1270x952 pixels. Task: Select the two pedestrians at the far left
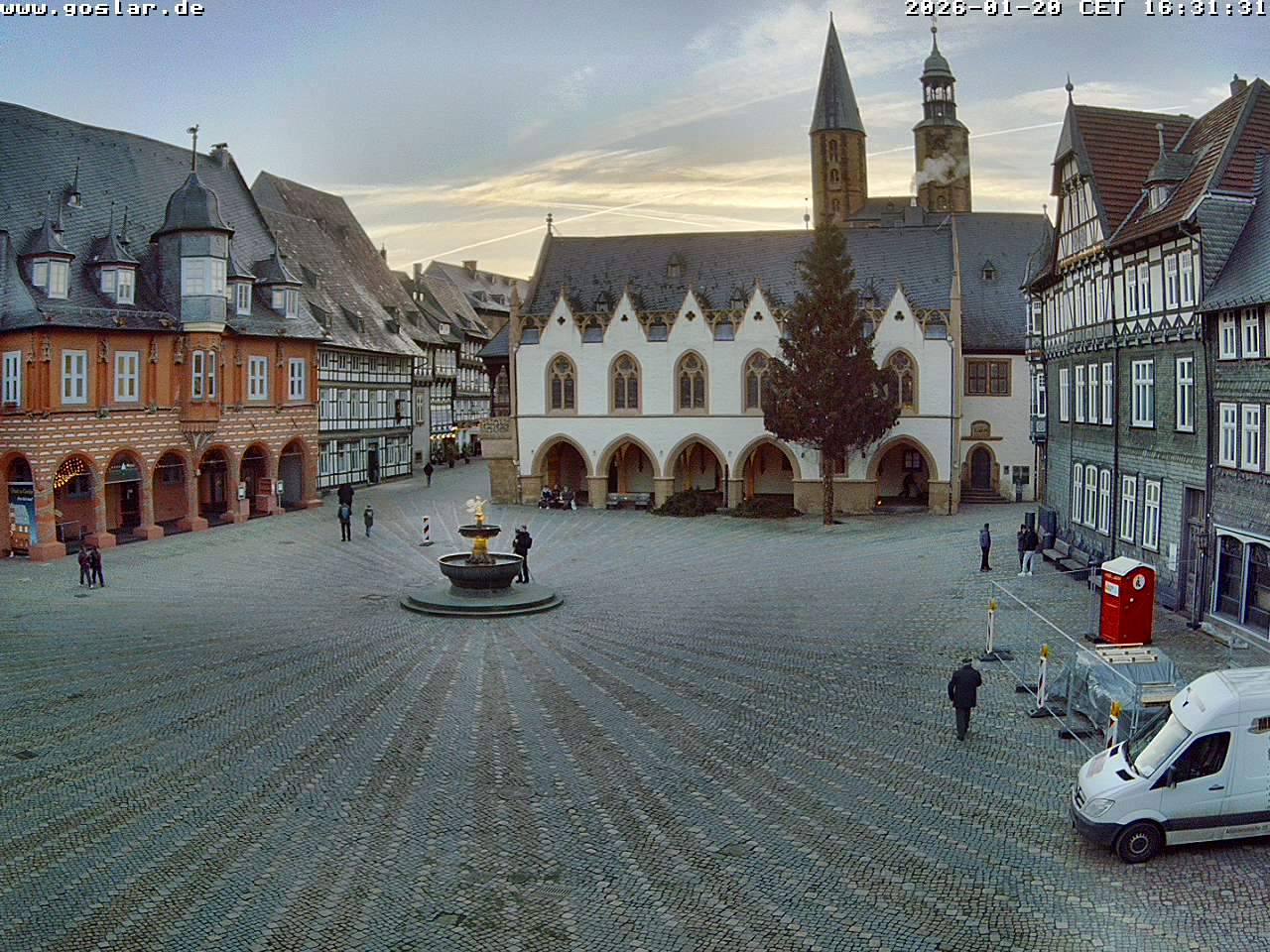(x=91, y=566)
